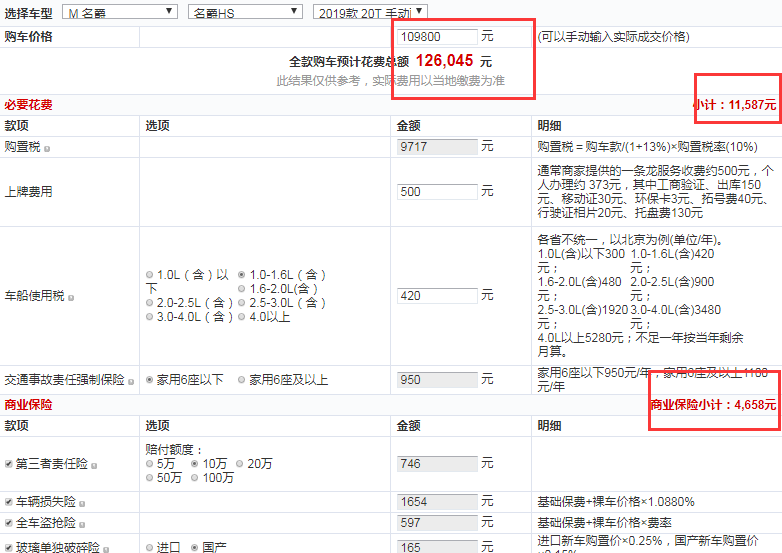Select 20万 third-party liability coverage

coord(239,464)
